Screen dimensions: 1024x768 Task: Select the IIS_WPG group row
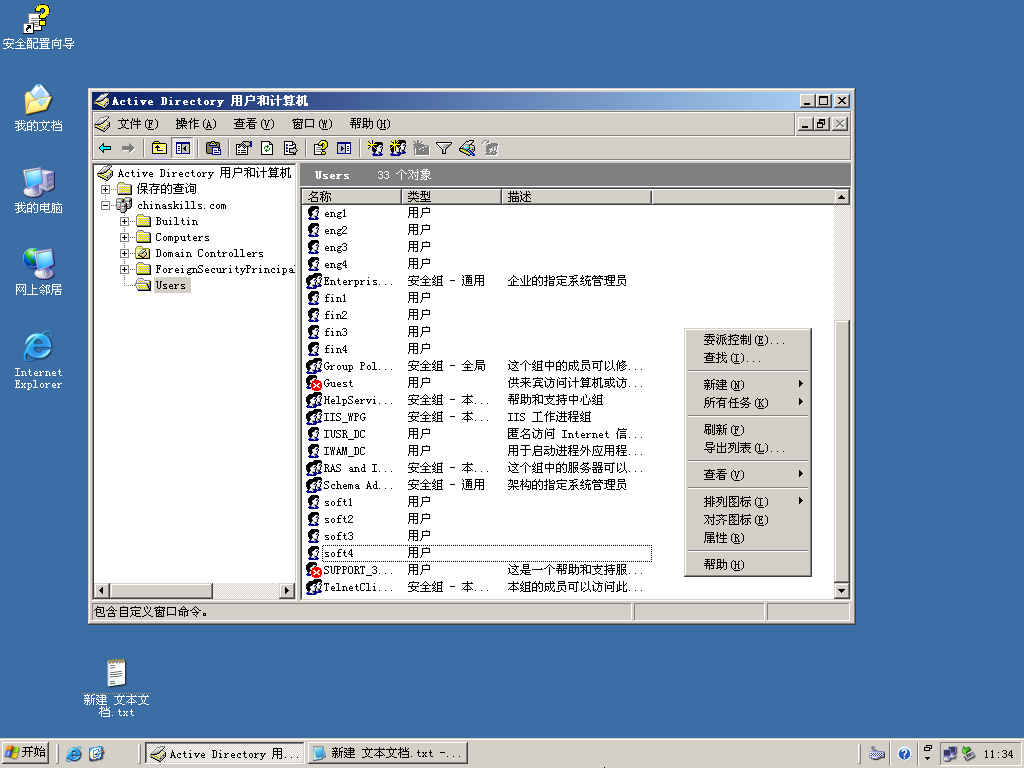point(478,417)
